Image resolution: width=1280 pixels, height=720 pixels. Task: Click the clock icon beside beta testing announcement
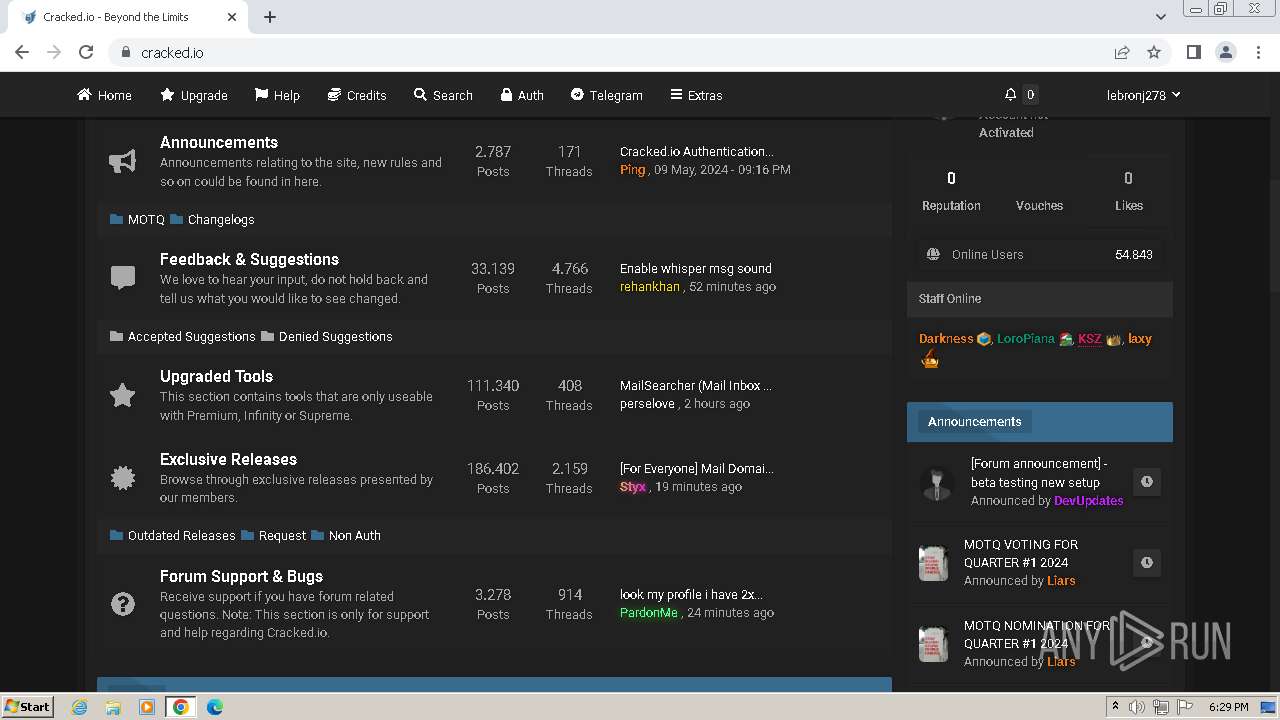pyautogui.click(x=1147, y=482)
